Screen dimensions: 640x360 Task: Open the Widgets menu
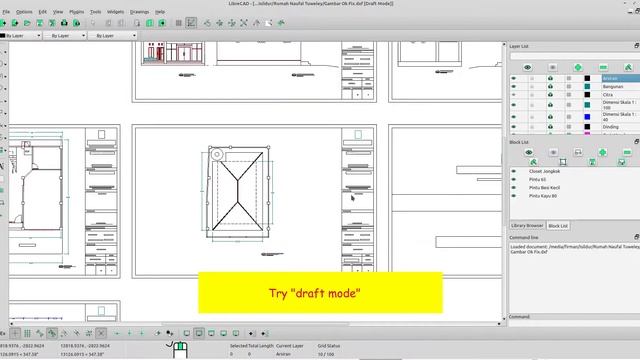pyautogui.click(x=116, y=12)
